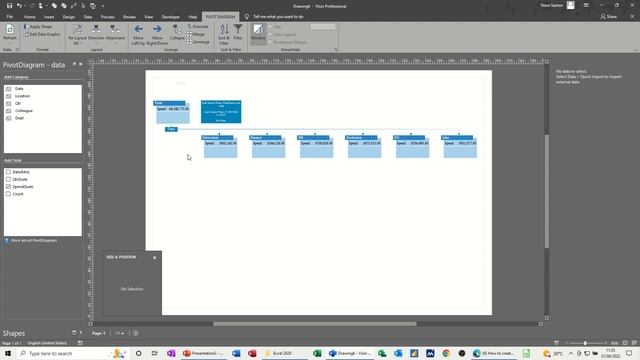Click Promote in the Arrange group
Viewport: 640px width, 360px height.
point(198,27)
